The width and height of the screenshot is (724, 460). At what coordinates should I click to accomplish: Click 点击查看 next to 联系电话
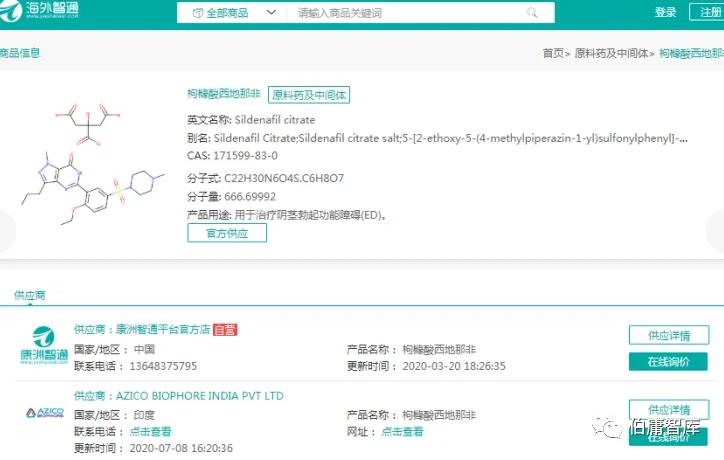[150, 431]
